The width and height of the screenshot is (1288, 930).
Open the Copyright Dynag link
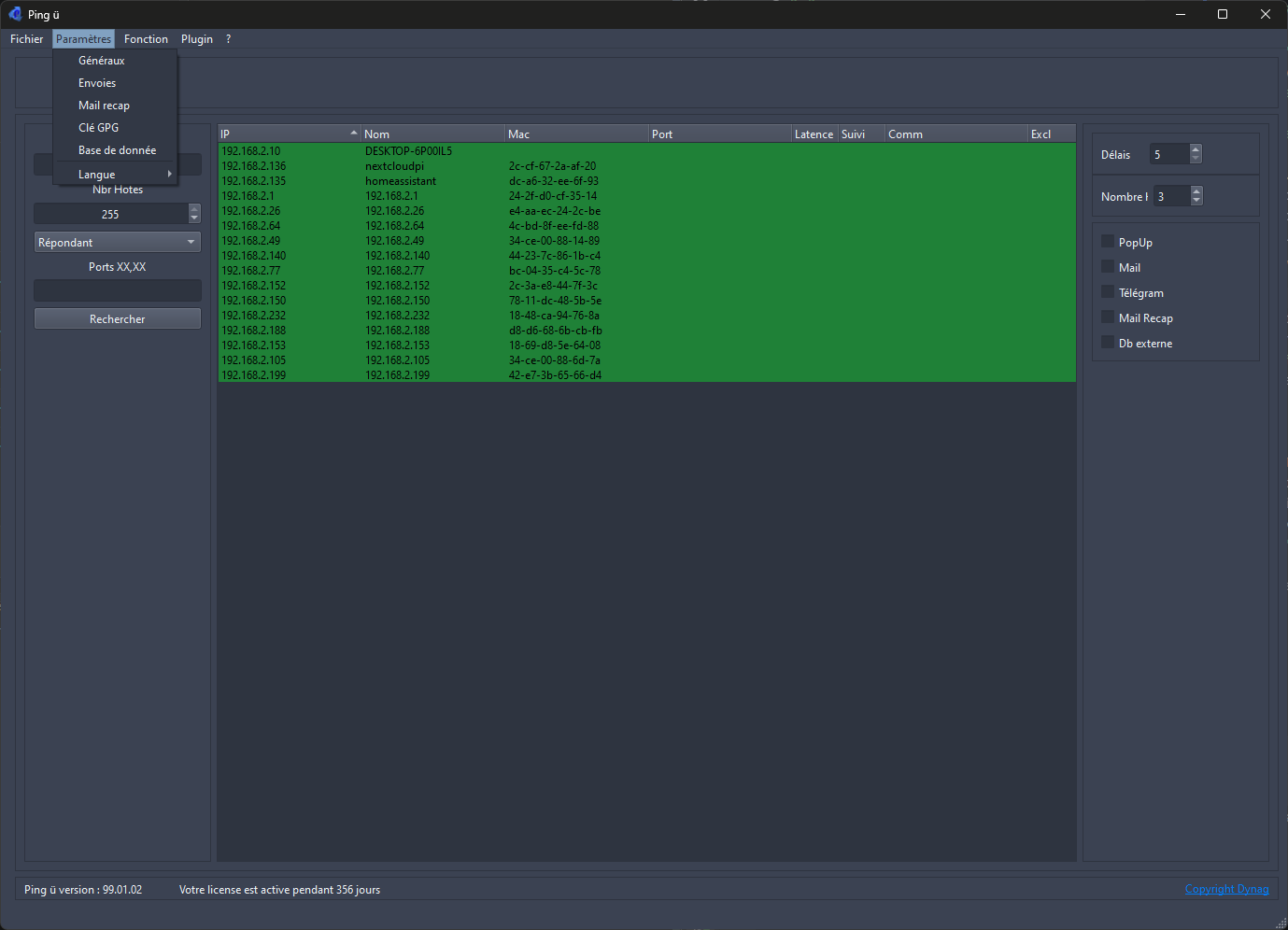pyautogui.click(x=1226, y=889)
